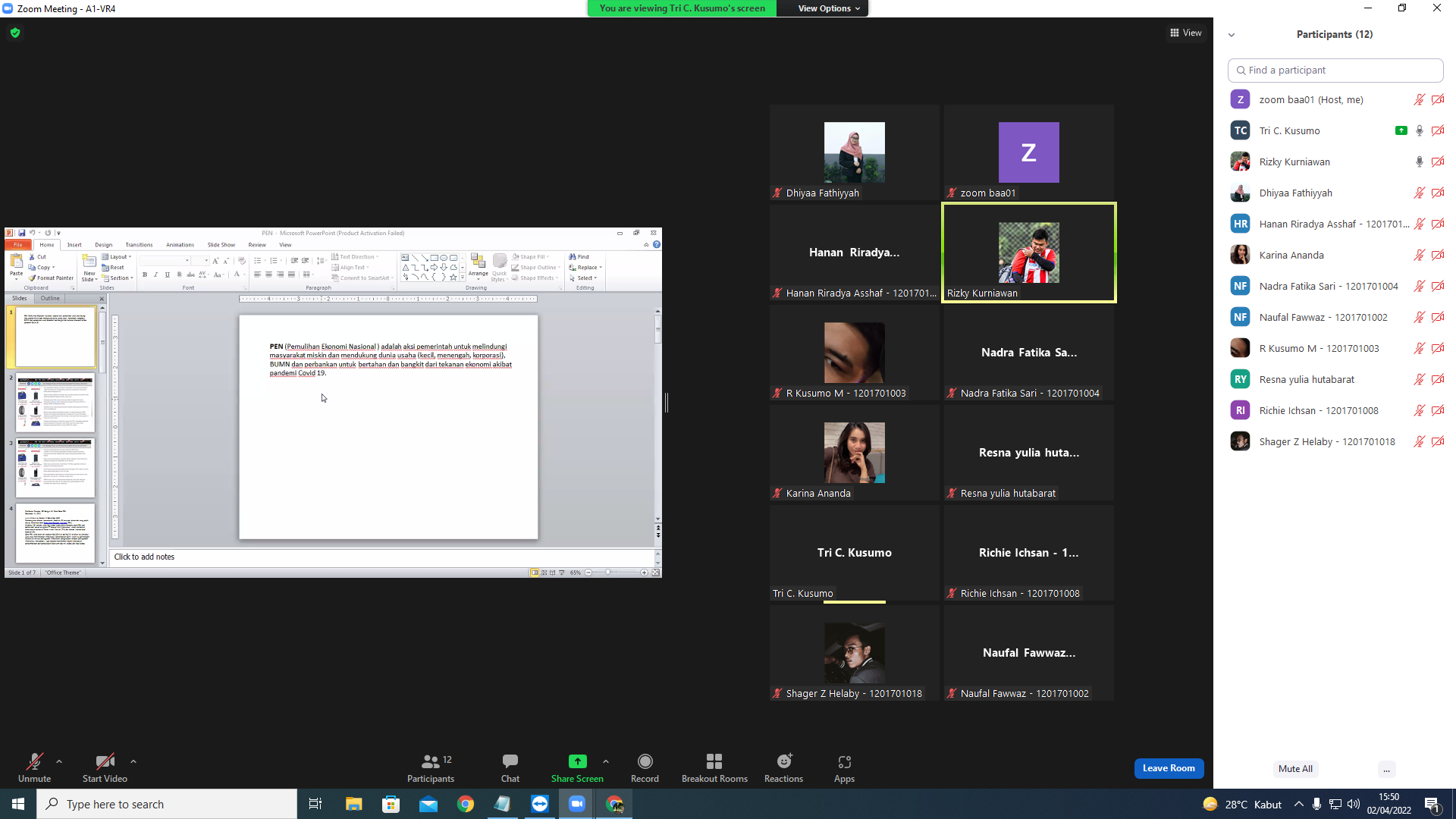The height and width of the screenshot is (819, 1456).
Task: Click Cut in the PowerPoint Clipboard group
Action: [37, 257]
